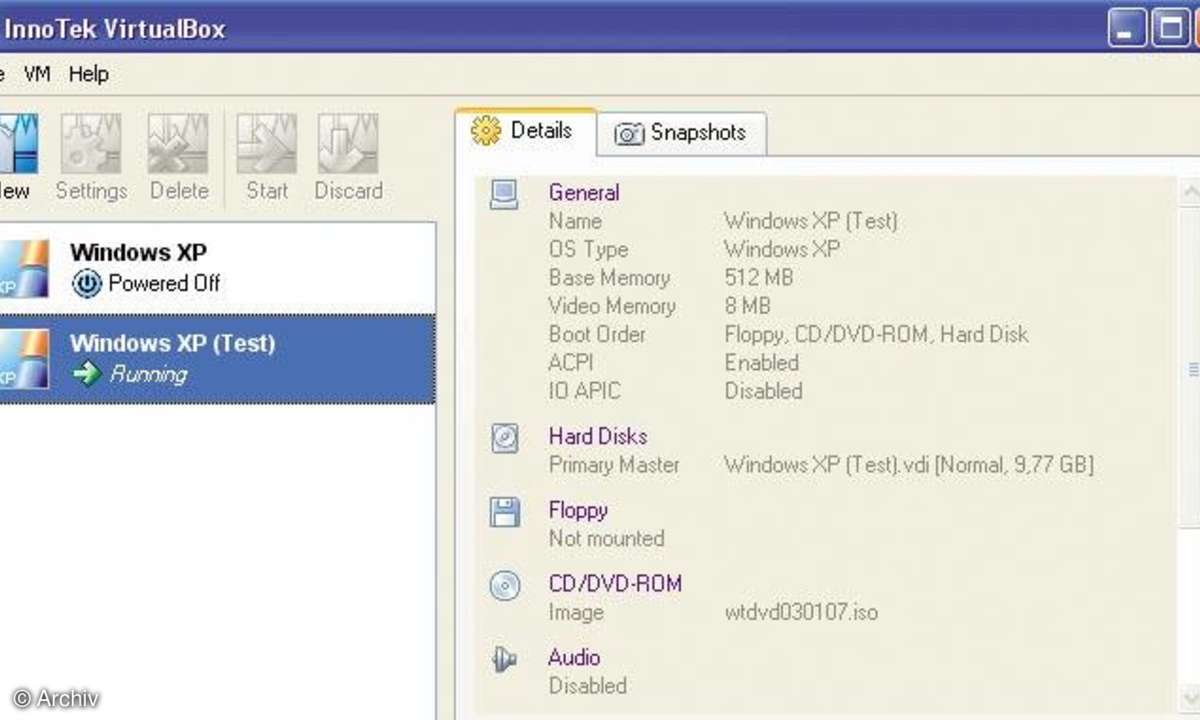Click the boot order "Floppy, CD/DVD-ROM, Hard Disk"
The width and height of the screenshot is (1200, 720).
pos(876,334)
